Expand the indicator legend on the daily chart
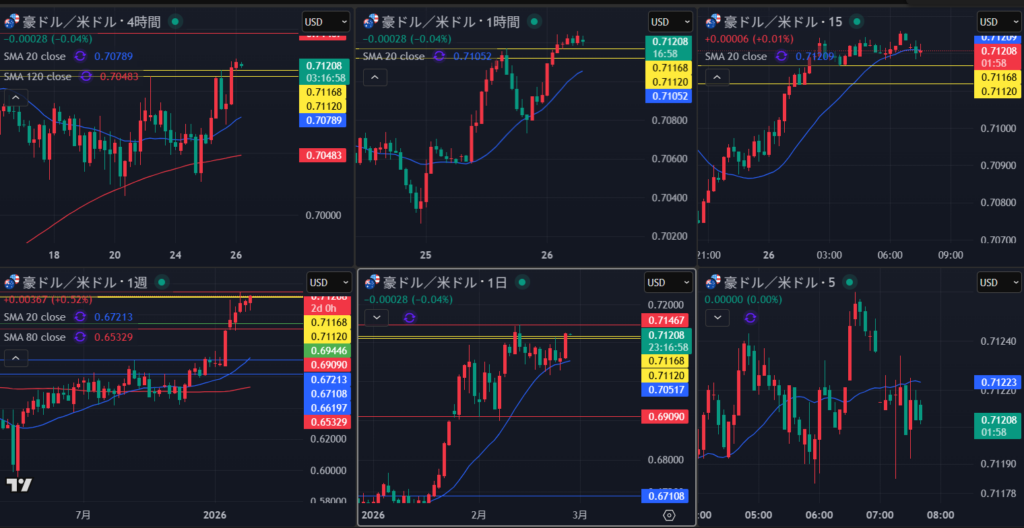1024x528 pixels. [x=375, y=317]
